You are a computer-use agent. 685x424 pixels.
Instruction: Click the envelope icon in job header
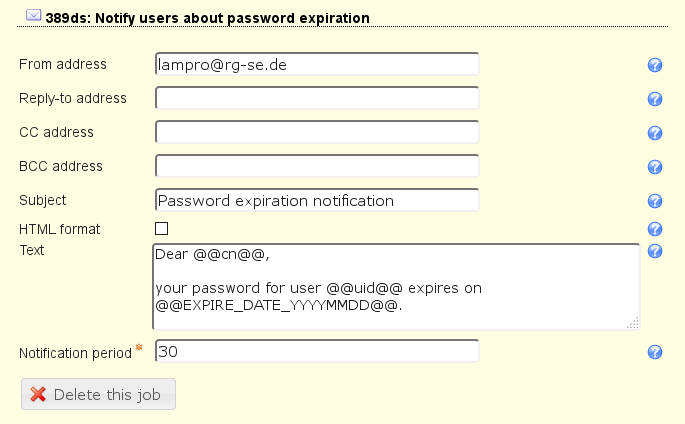tap(33, 16)
